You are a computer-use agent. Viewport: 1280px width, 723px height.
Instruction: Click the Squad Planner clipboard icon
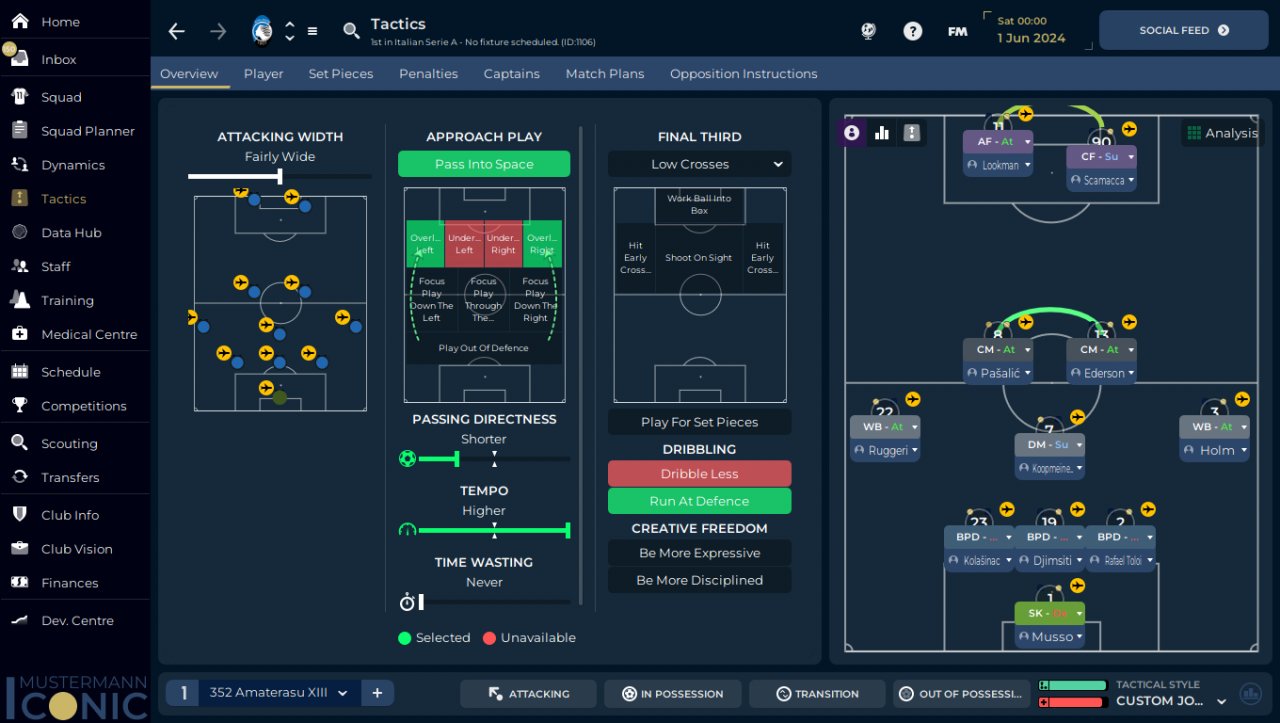(x=20, y=131)
